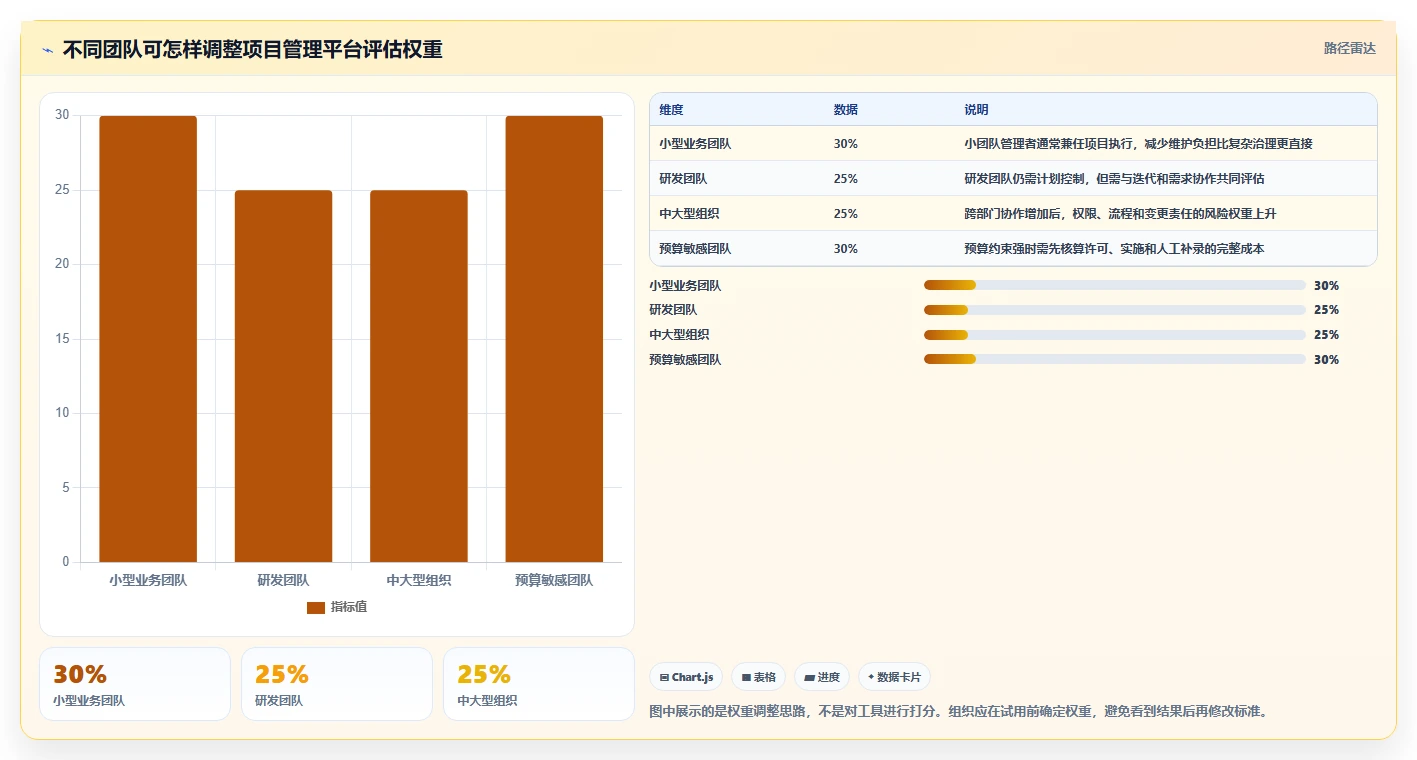Click the 指标值 legend text
Viewport: 1417px width, 760px height.
[x=349, y=607]
